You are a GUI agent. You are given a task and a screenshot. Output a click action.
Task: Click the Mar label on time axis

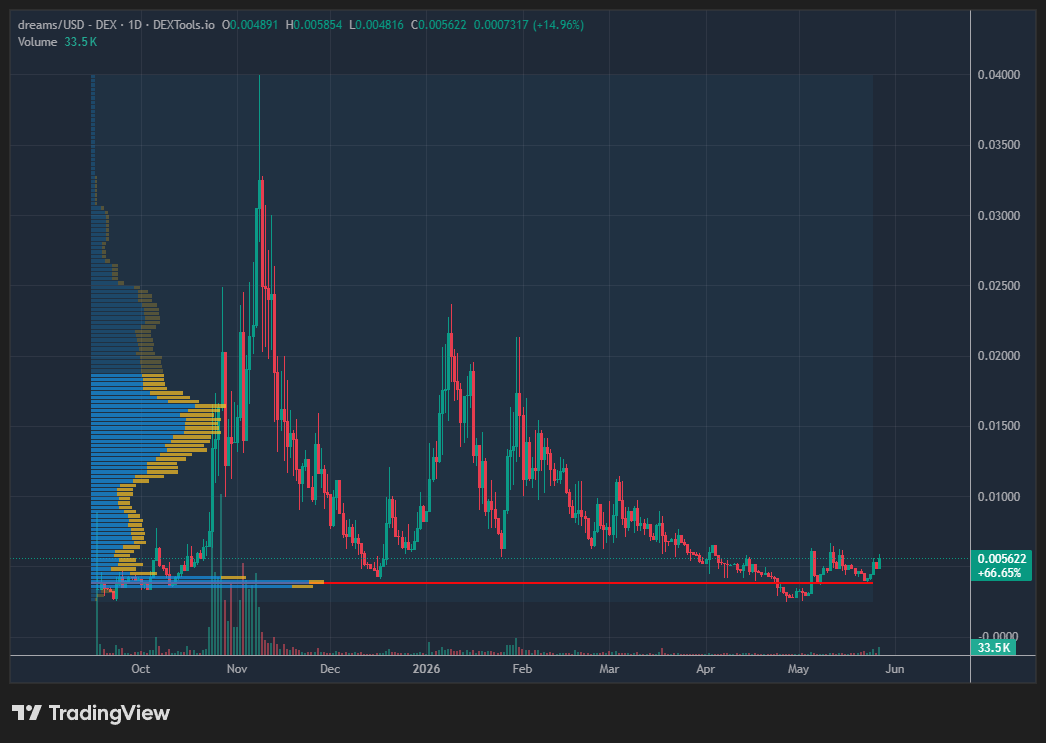pos(608,669)
